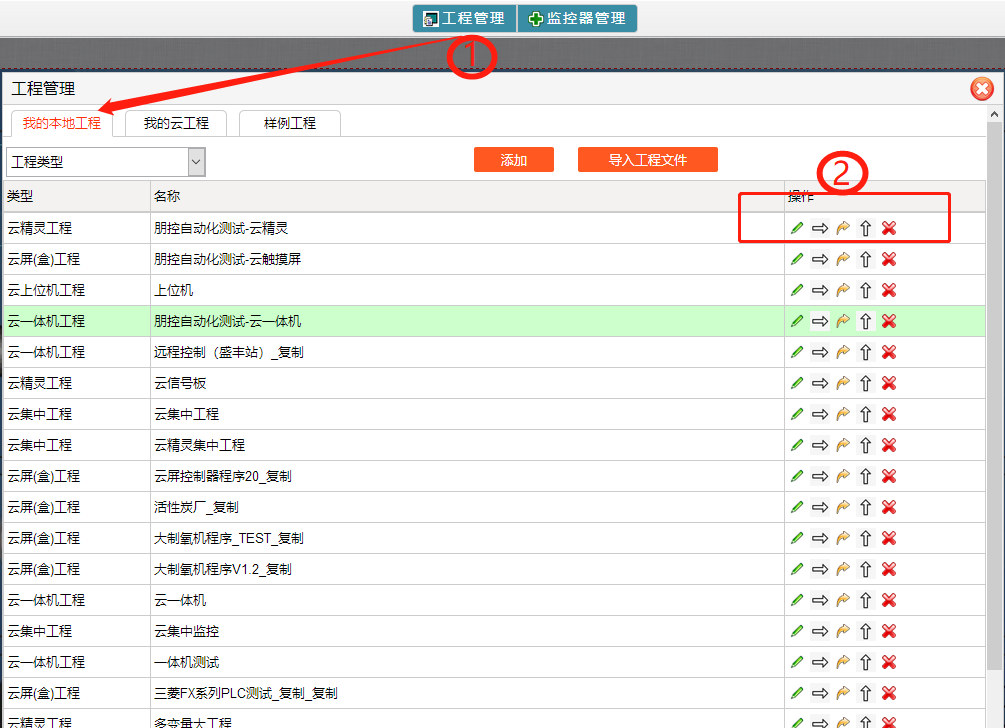Click red X icon for 远程控制（盛丰站）_复制 row
The height and width of the screenshot is (728, 1005).
tap(888, 352)
